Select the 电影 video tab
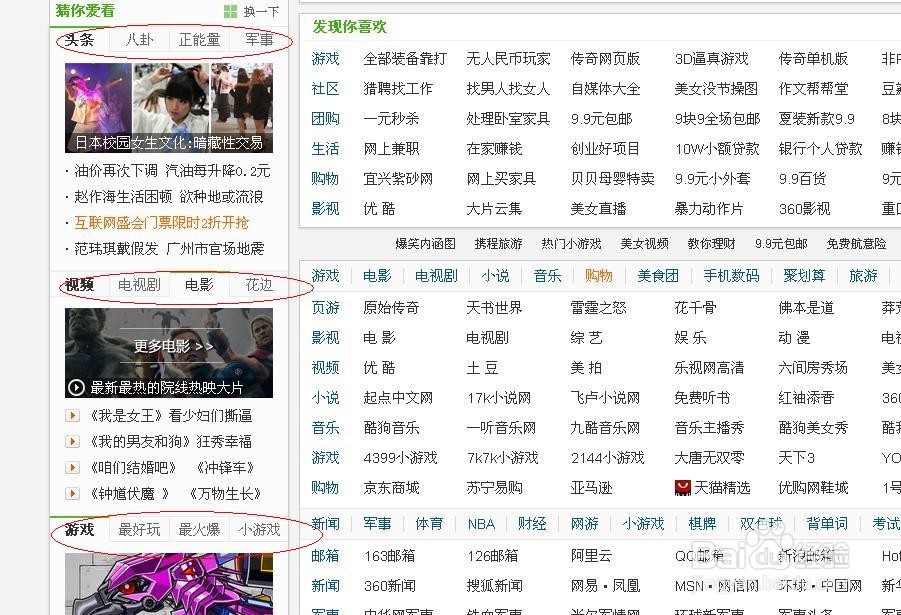The width and height of the screenshot is (901, 615). [199, 285]
